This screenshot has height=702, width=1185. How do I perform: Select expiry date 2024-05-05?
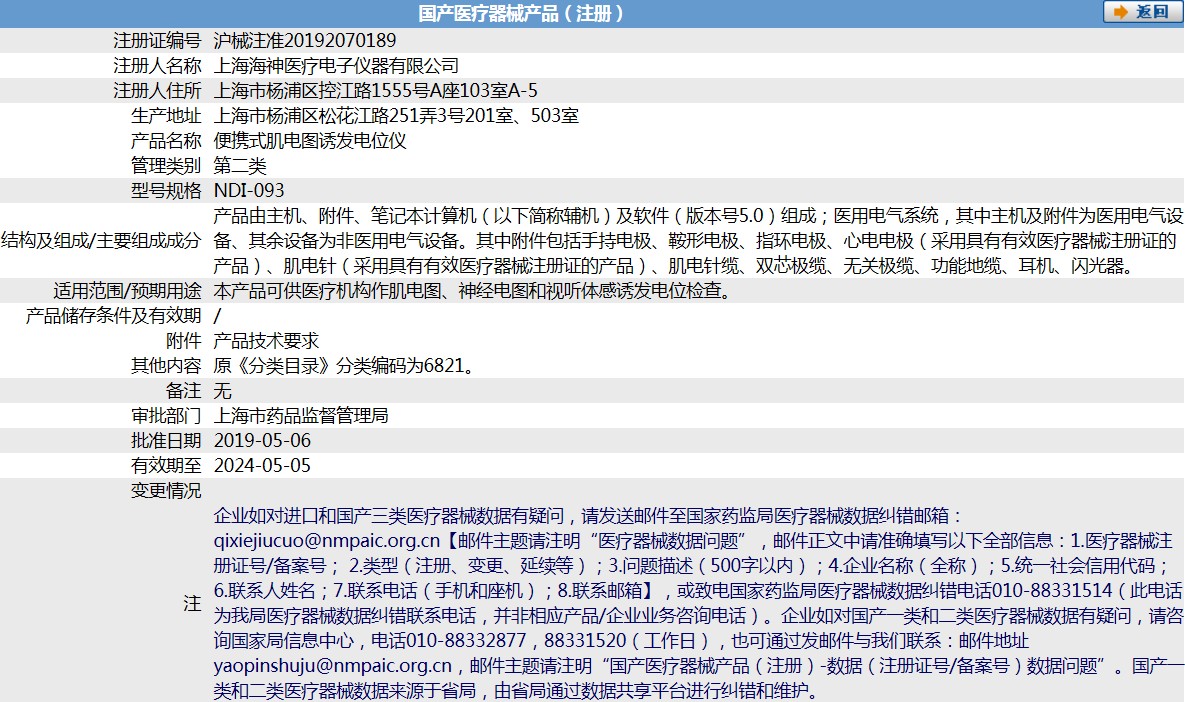coord(262,465)
